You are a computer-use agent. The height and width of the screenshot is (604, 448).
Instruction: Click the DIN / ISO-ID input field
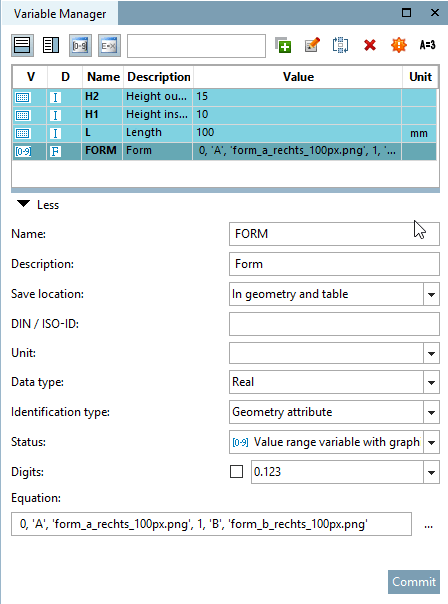point(334,324)
